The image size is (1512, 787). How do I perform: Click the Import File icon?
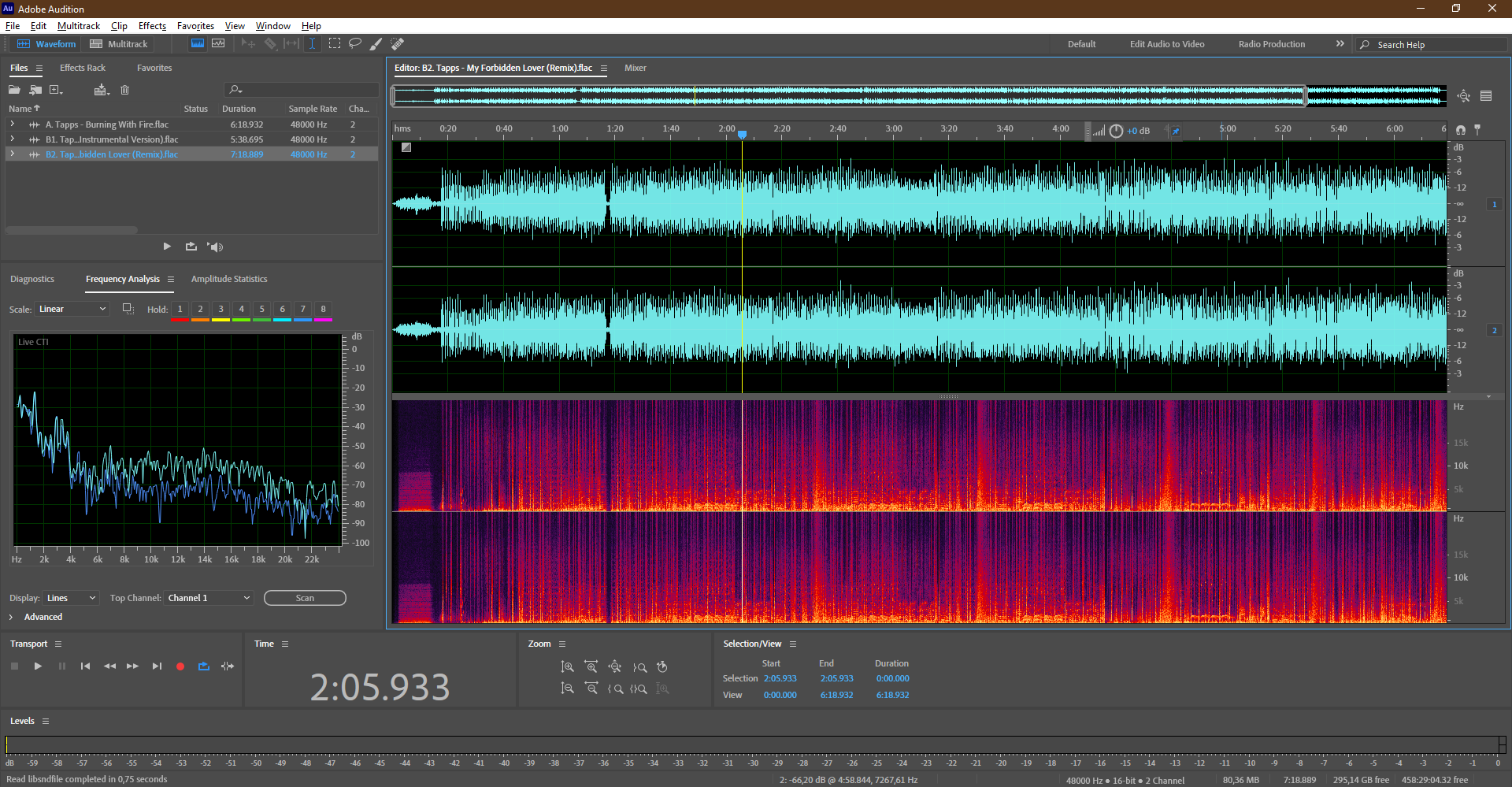[x=35, y=90]
